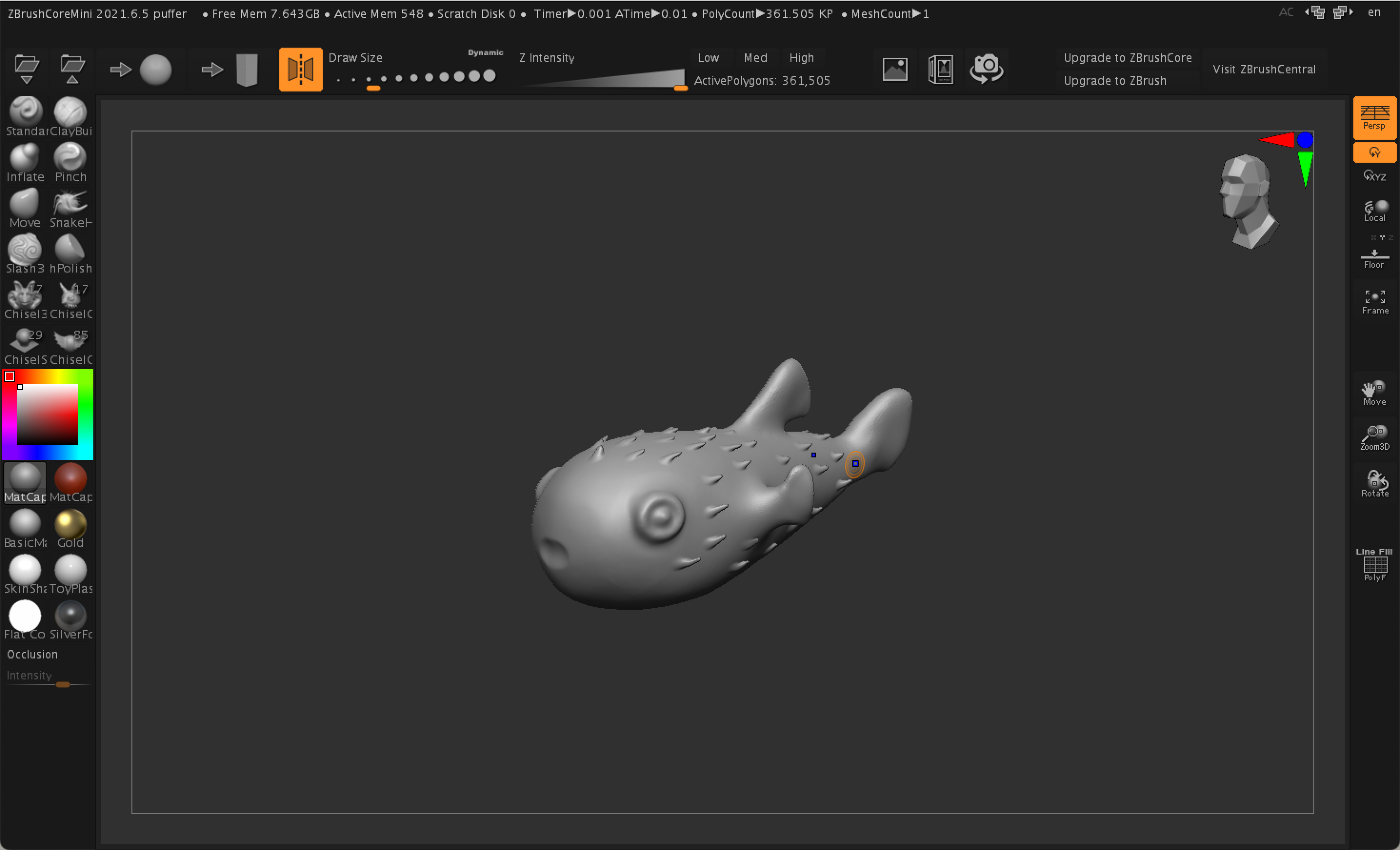The image size is (1400, 850).
Task: Toggle PolyF Line Fill display
Action: click(x=1374, y=565)
